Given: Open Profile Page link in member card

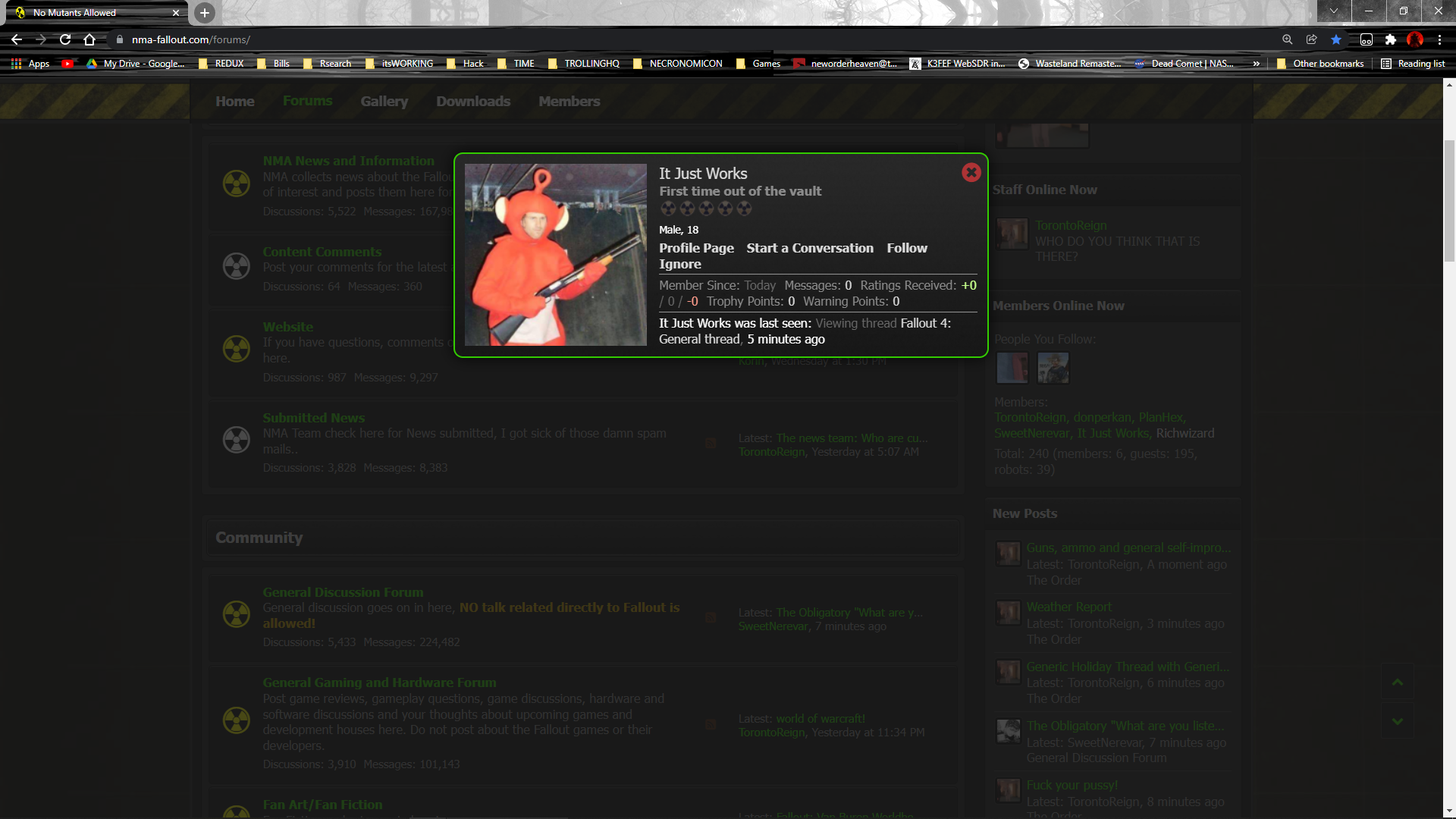Looking at the screenshot, I should [x=696, y=248].
